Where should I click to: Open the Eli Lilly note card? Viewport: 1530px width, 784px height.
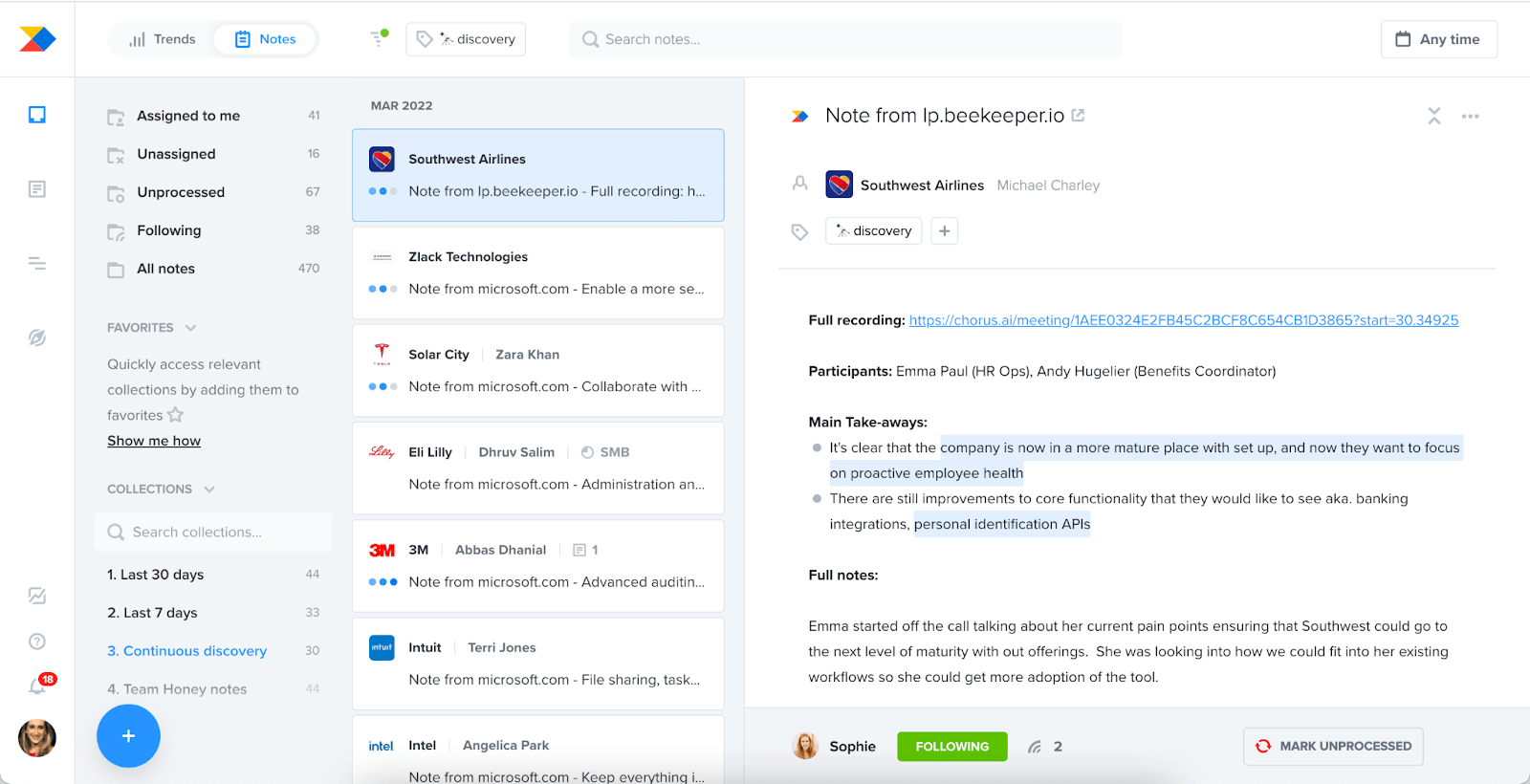click(538, 468)
